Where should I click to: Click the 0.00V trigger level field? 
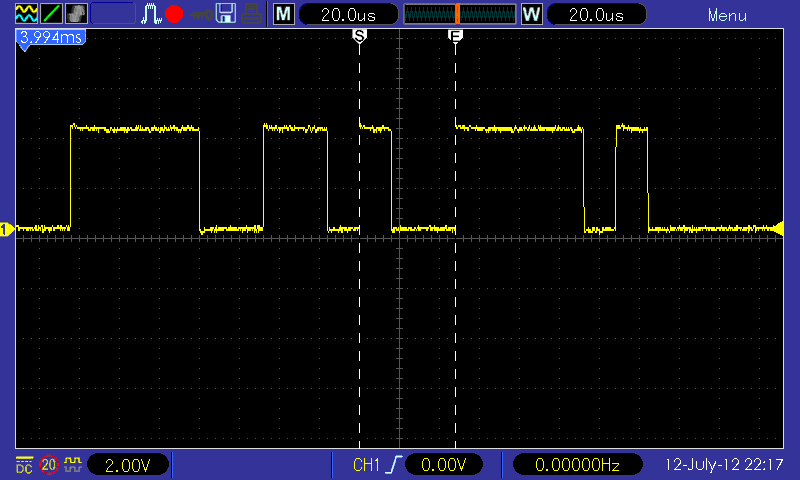[x=443, y=465]
